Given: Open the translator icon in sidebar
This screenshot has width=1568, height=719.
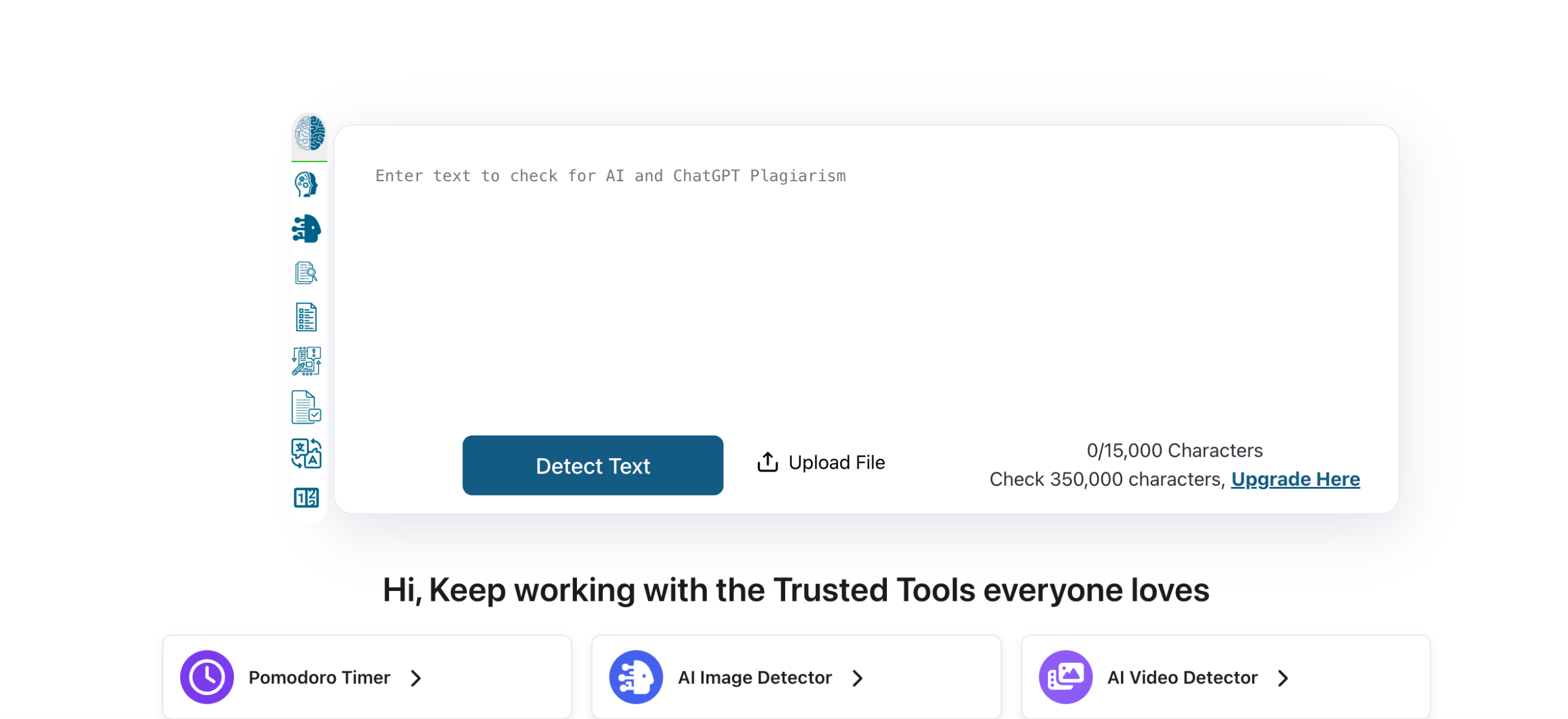Looking at the screenshot, I should pyautogui.click(x=306, y=454).
